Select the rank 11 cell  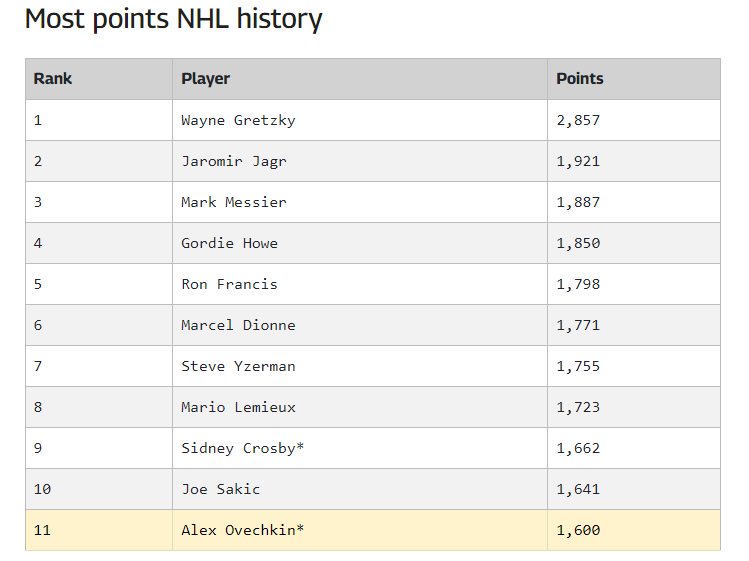tap(99, 530)
